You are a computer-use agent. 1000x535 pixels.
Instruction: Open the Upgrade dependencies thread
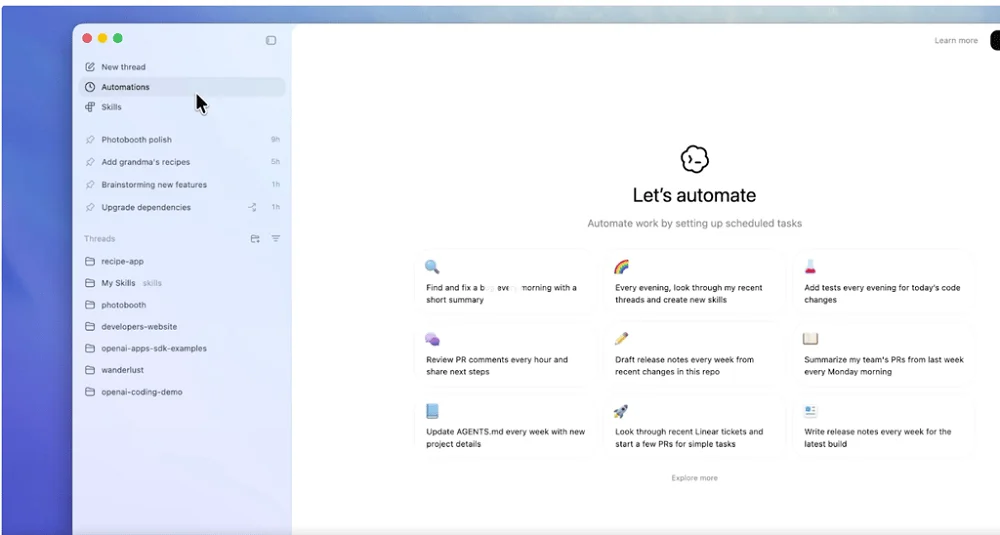click(182, 207)
